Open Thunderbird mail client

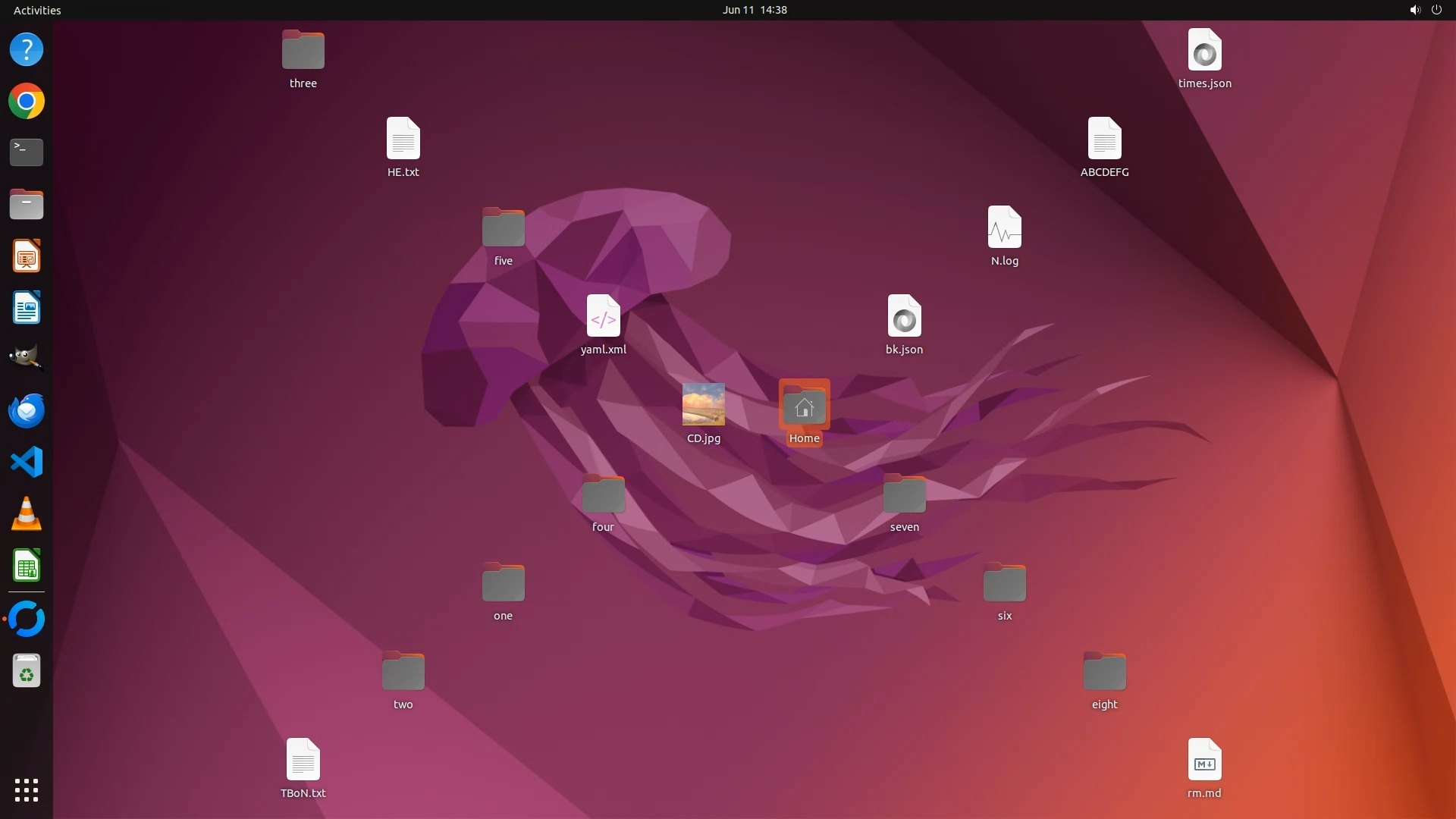point(27,410)
